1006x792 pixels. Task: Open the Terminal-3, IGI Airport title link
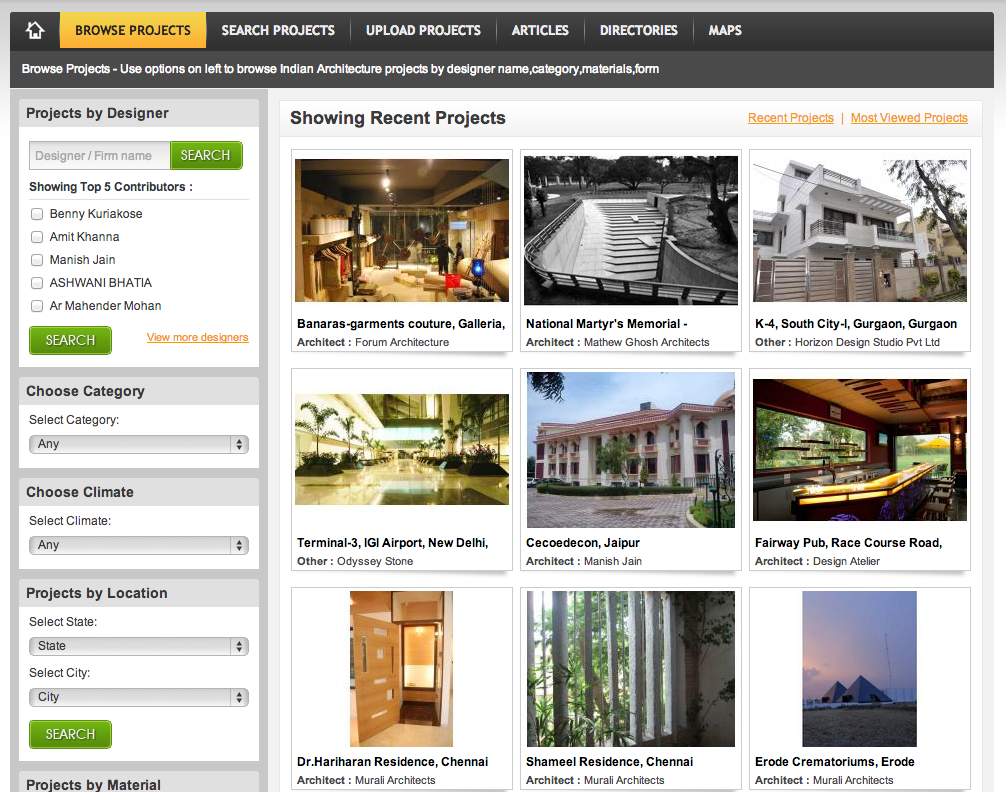pyautogui.click(x=393, y=543)
